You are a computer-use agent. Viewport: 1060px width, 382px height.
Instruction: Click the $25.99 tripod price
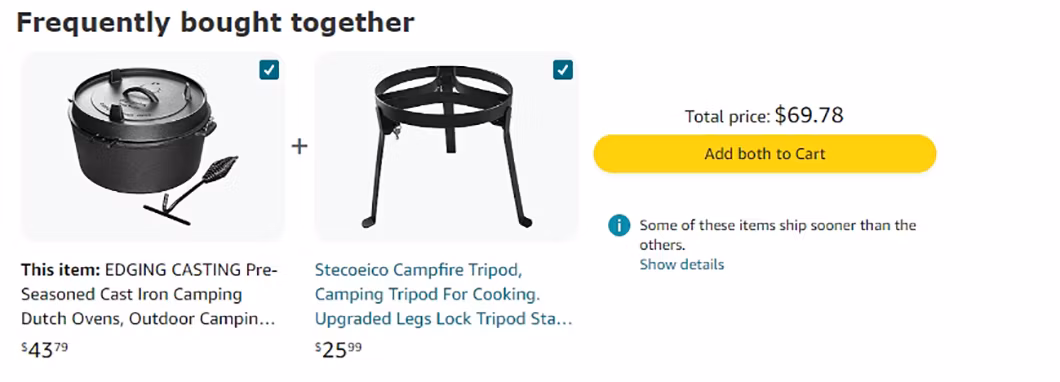338,350
